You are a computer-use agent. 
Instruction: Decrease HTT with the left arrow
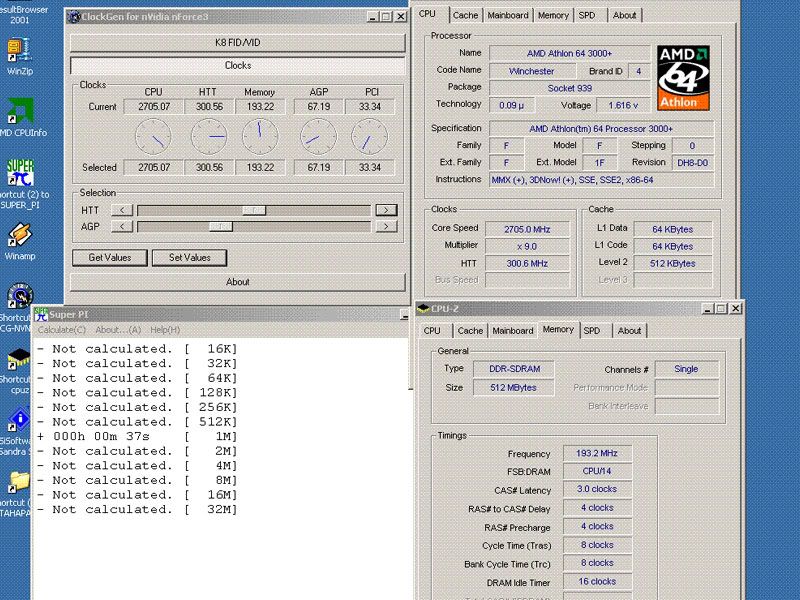[122, 210]
